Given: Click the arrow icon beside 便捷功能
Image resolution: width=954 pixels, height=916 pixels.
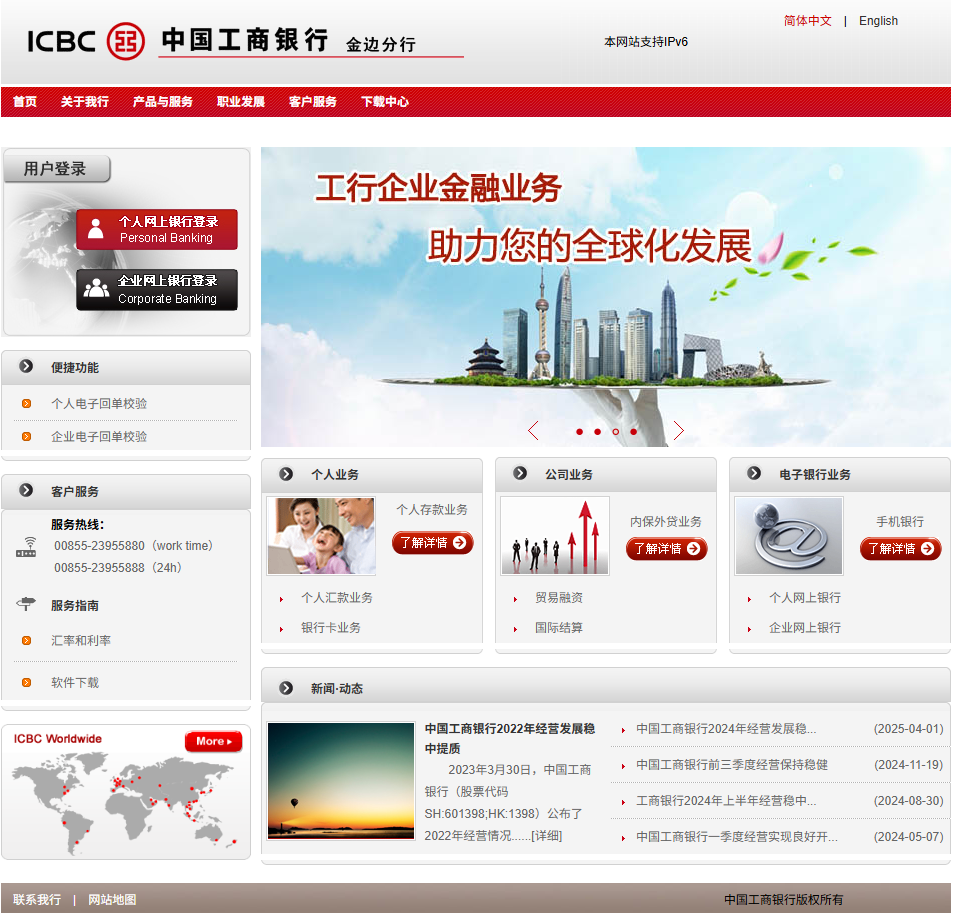Looking at the screenshot, I should pos(26,366).
